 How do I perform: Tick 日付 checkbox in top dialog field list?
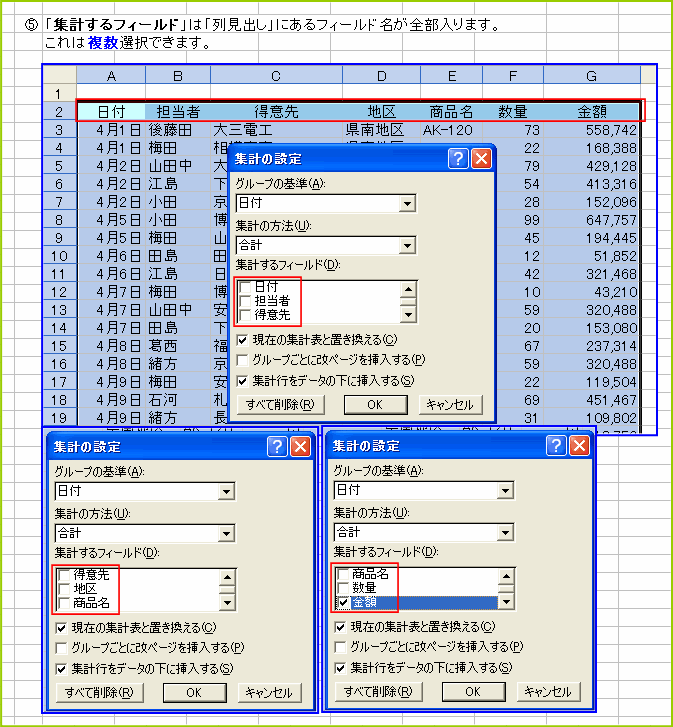point(245,287)
